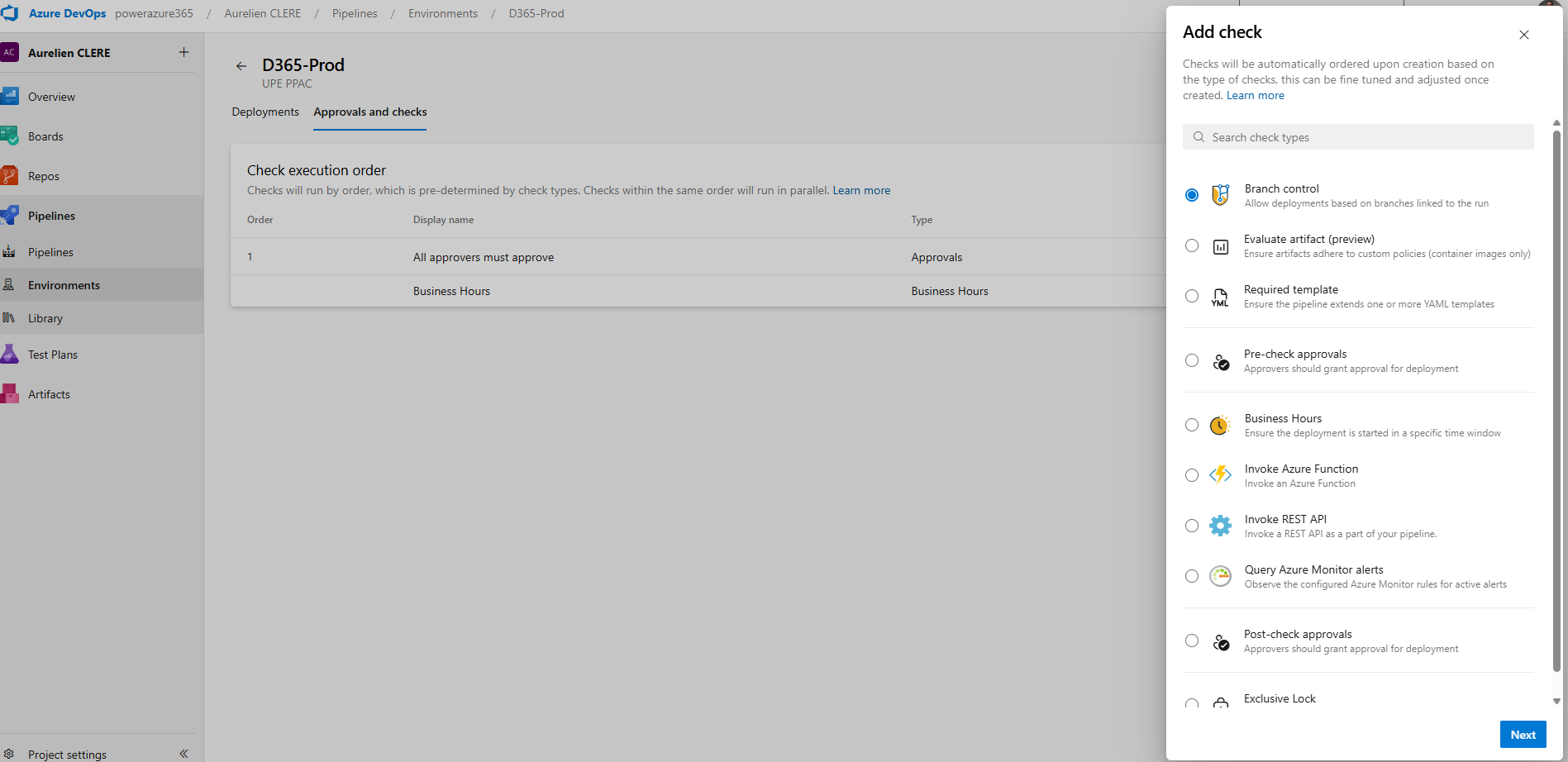Open Aurelien CLERE in the breadcrumb
Image resolution: width=1568 pixels, height=762 pixels.
263,13
